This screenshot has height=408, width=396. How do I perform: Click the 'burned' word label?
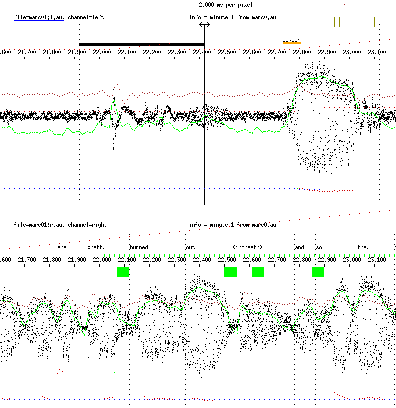[139, 247]
